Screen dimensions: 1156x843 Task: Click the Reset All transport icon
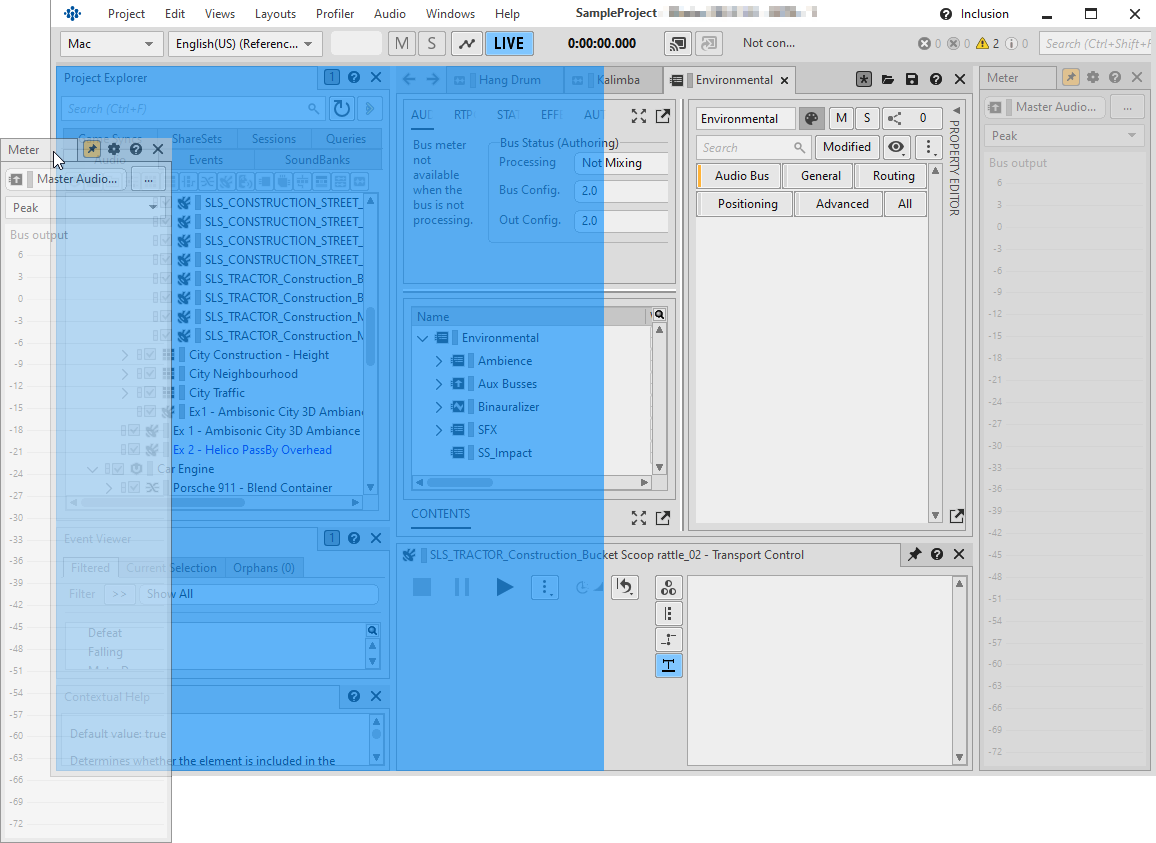[625, 587]
